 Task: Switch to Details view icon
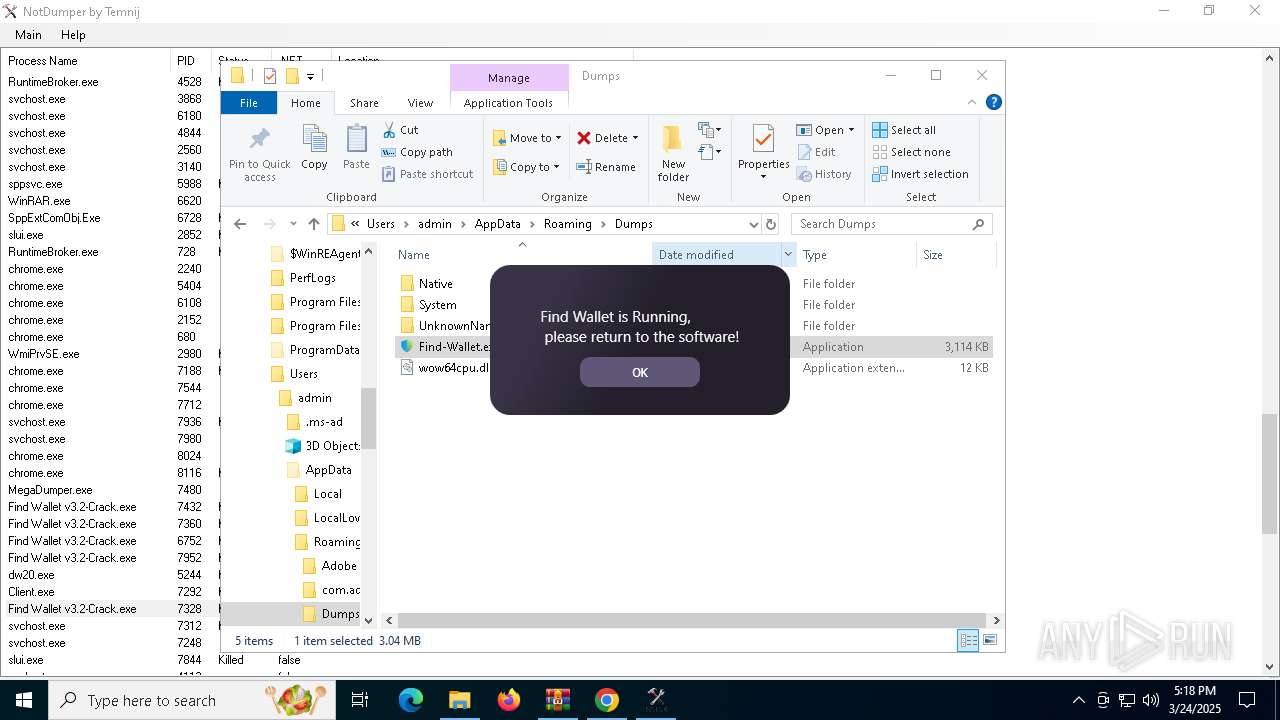[968, 641]
